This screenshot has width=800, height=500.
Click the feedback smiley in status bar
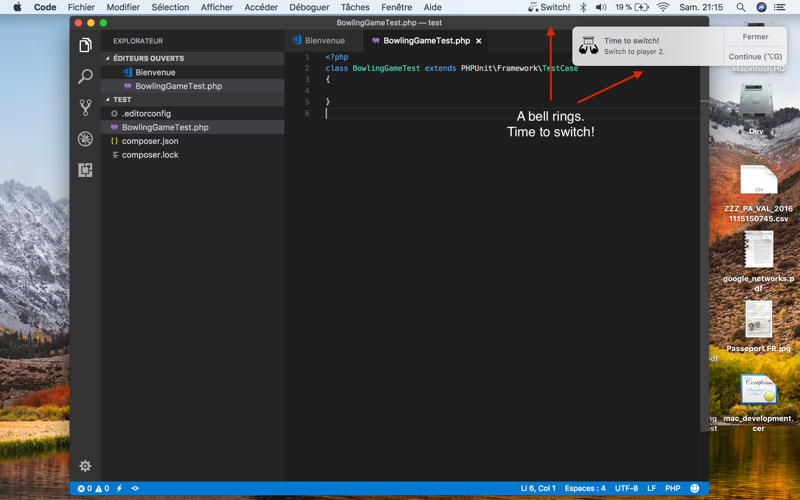coord(694,488)
